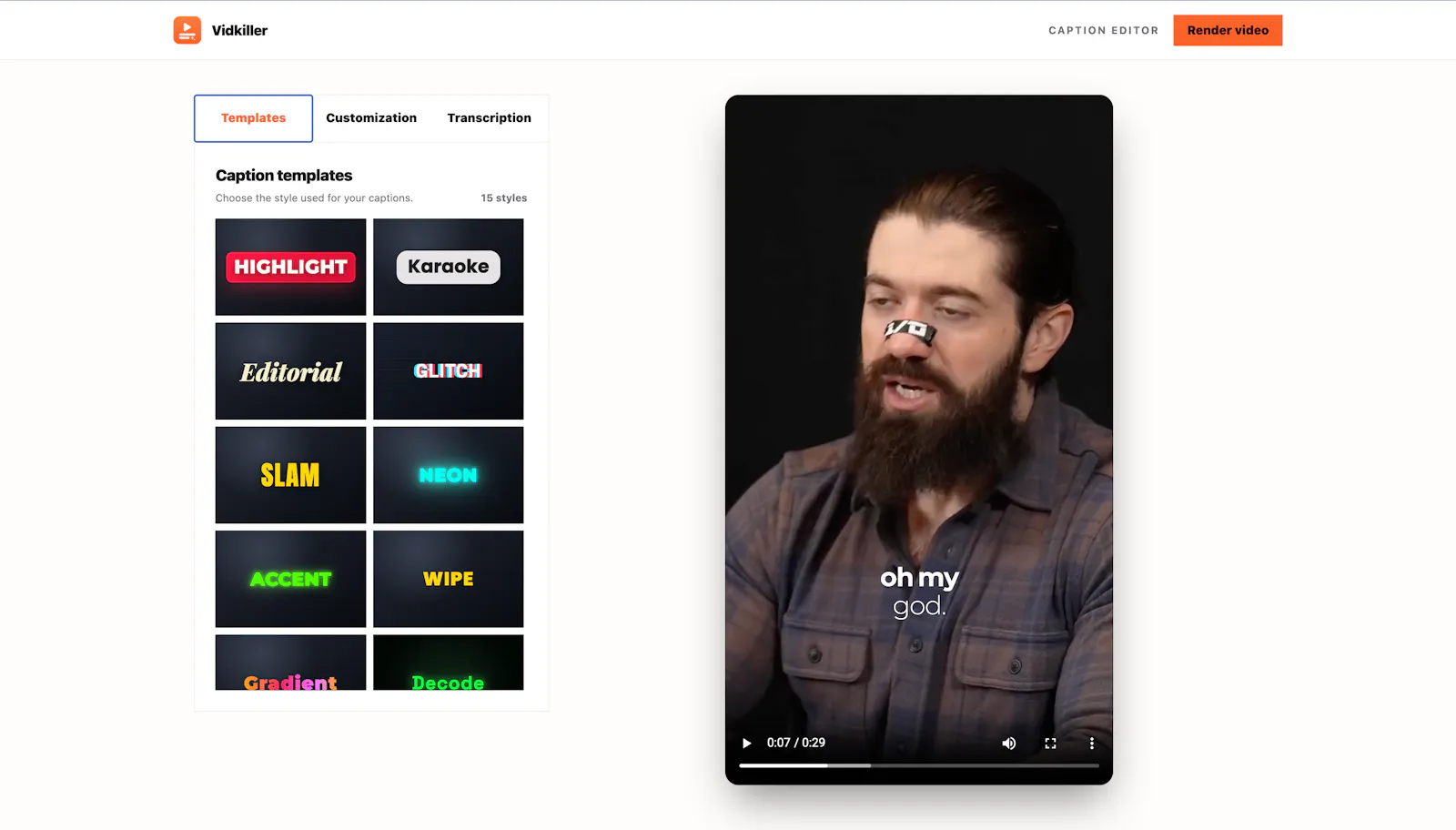Screen dimensions: 1456x830
Task: Select the Decode caption template
Action: [448, 663]
